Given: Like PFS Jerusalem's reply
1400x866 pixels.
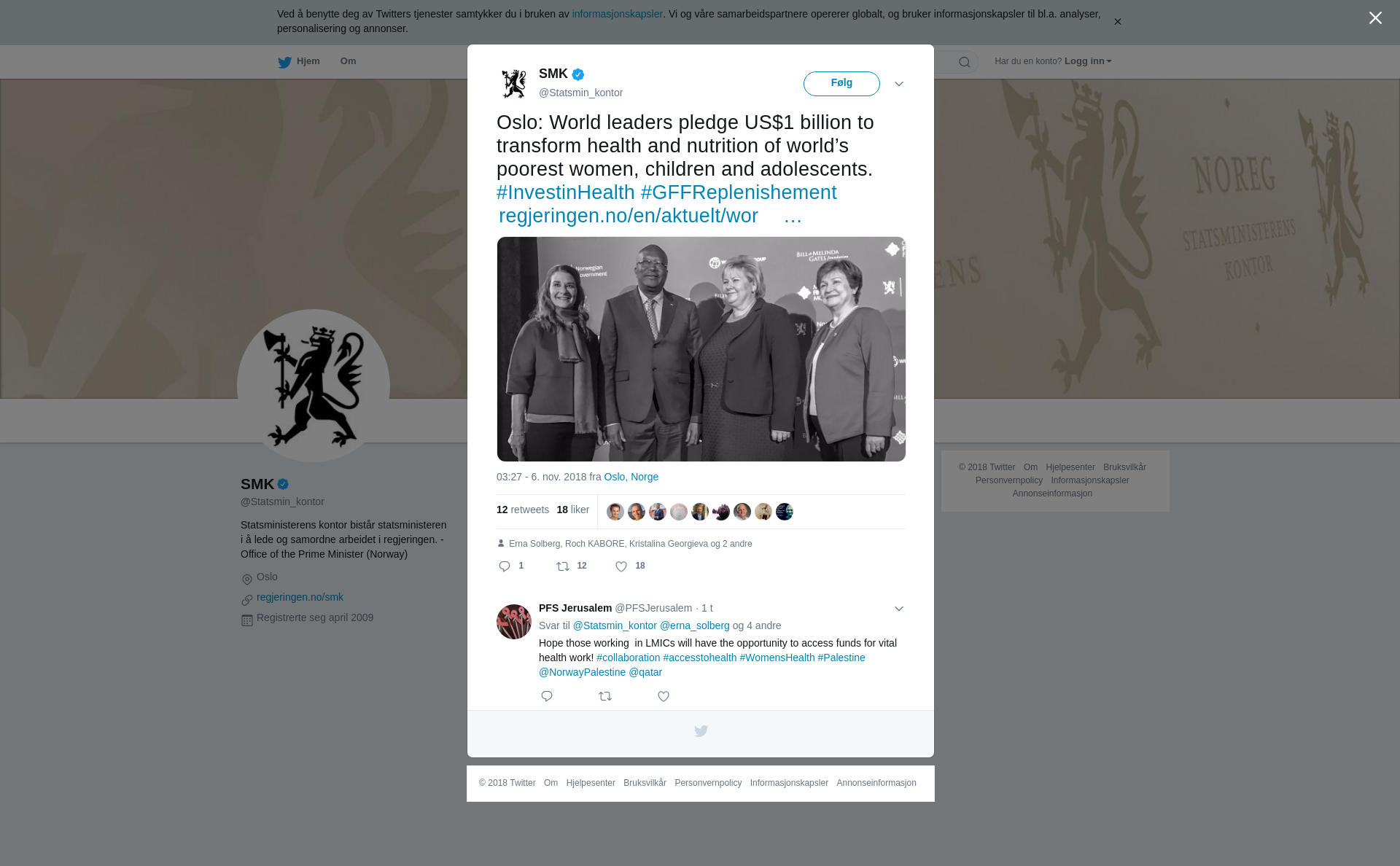Looking at the screenshot, I should coord(664,696).
